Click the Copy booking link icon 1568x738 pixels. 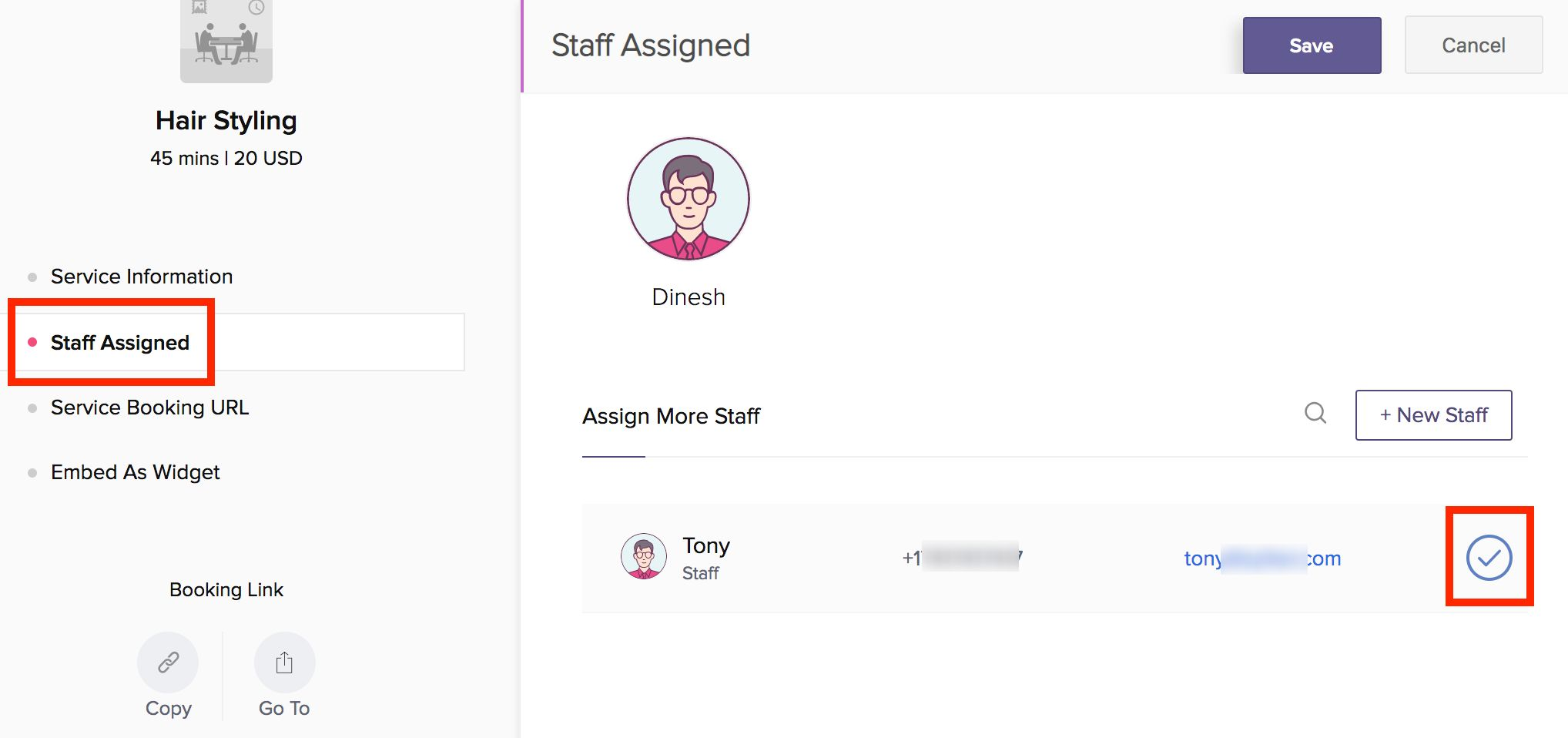click(x=168, y=663)
